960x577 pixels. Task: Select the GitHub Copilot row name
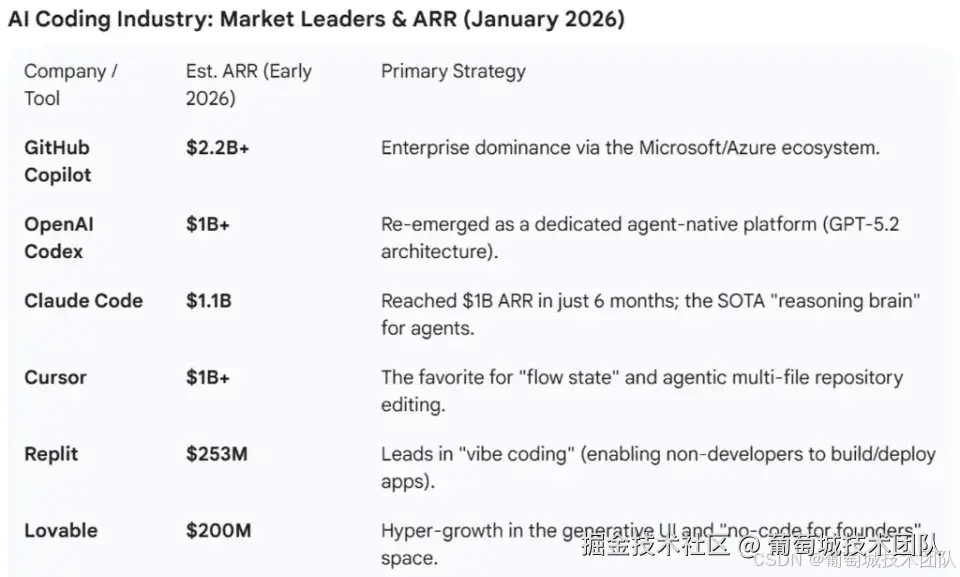tap(58, 161)
